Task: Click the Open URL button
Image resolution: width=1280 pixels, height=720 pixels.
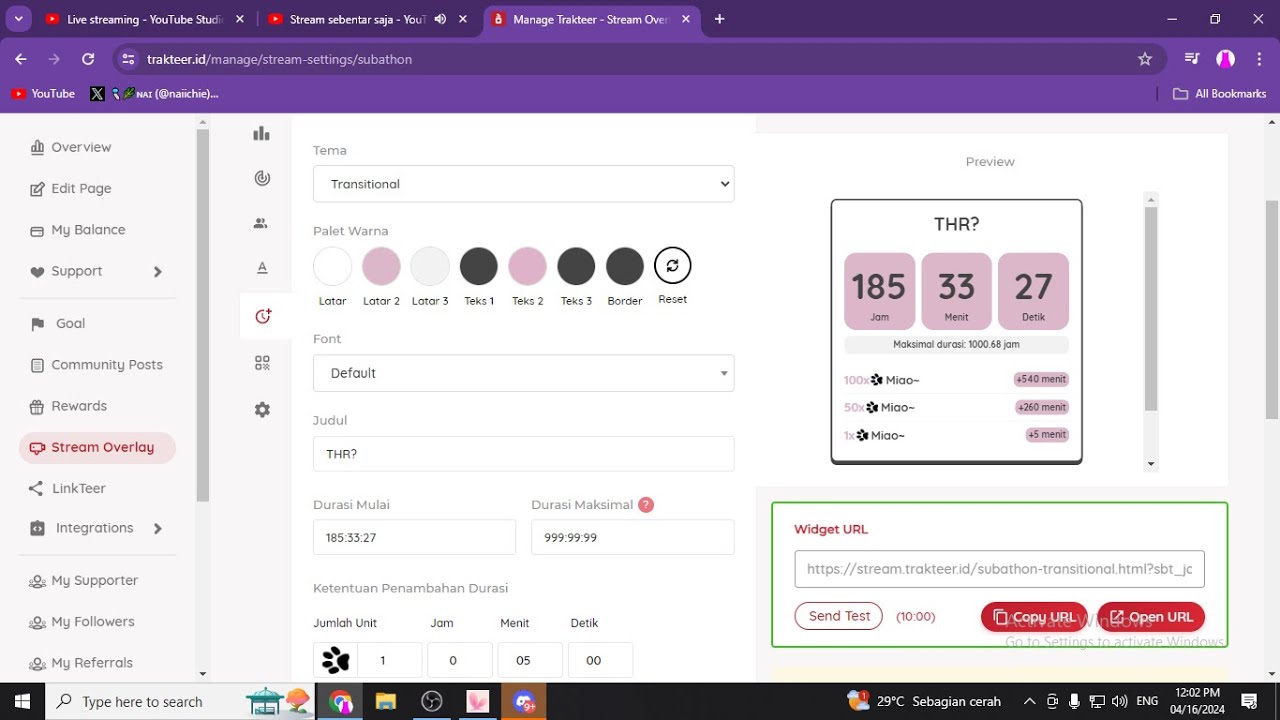Action: [1151, 617]
